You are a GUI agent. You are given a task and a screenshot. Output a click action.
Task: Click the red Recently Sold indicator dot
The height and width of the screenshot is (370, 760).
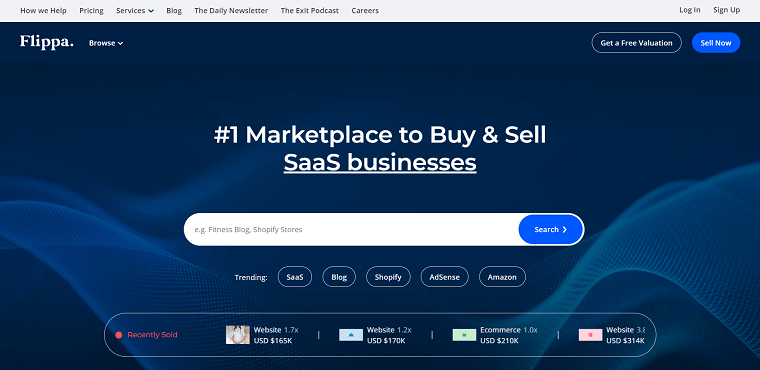point(119,335)
